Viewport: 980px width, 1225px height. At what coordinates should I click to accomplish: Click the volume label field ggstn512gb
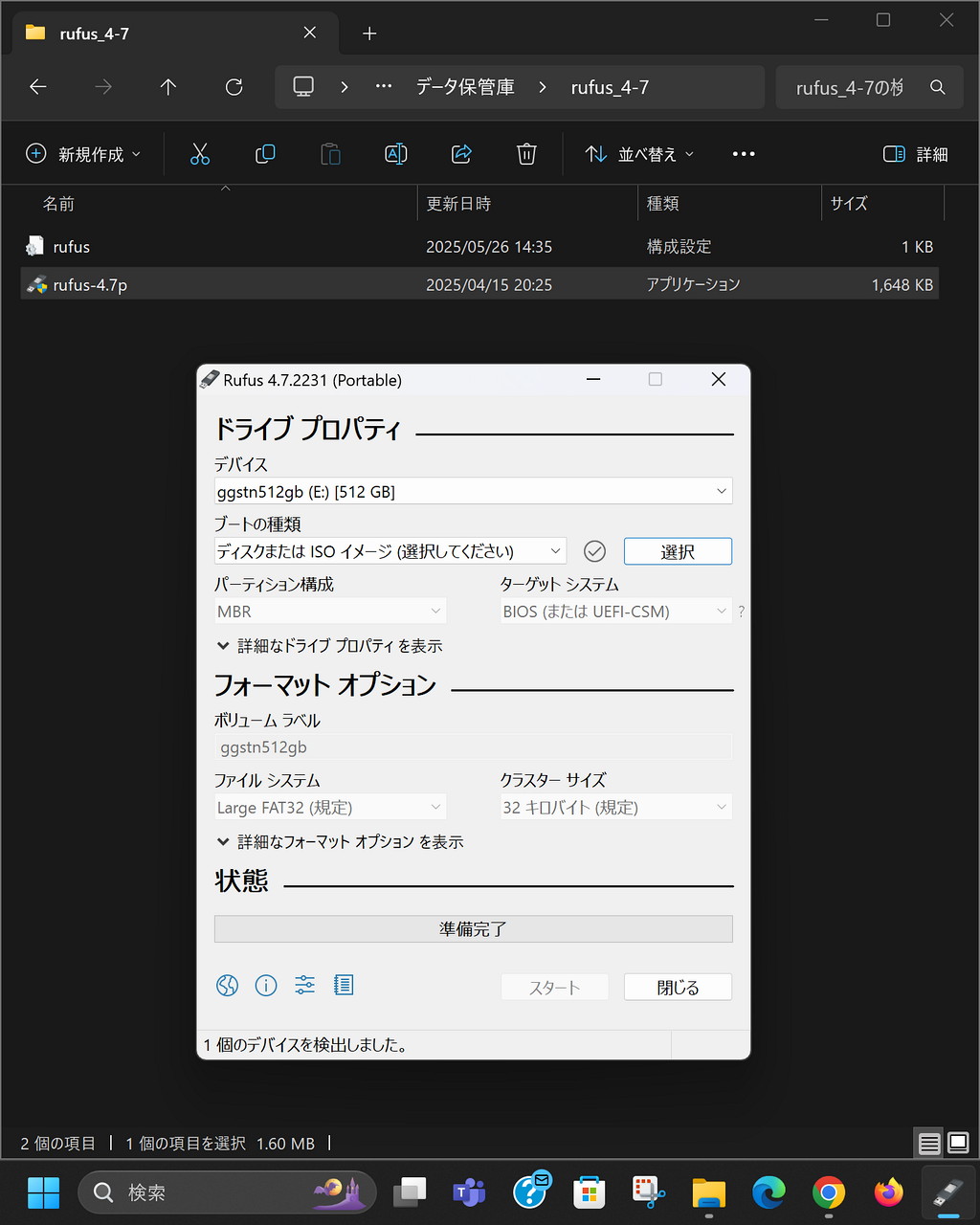pyautogui.click(x=473, y=747)
